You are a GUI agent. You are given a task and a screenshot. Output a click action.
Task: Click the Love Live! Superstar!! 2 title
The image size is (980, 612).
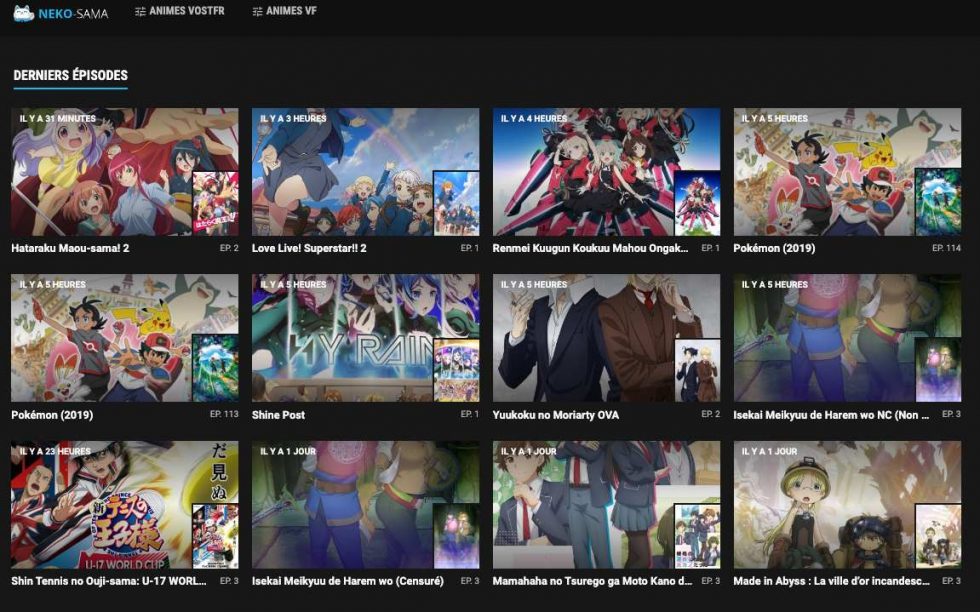[309, 248]
